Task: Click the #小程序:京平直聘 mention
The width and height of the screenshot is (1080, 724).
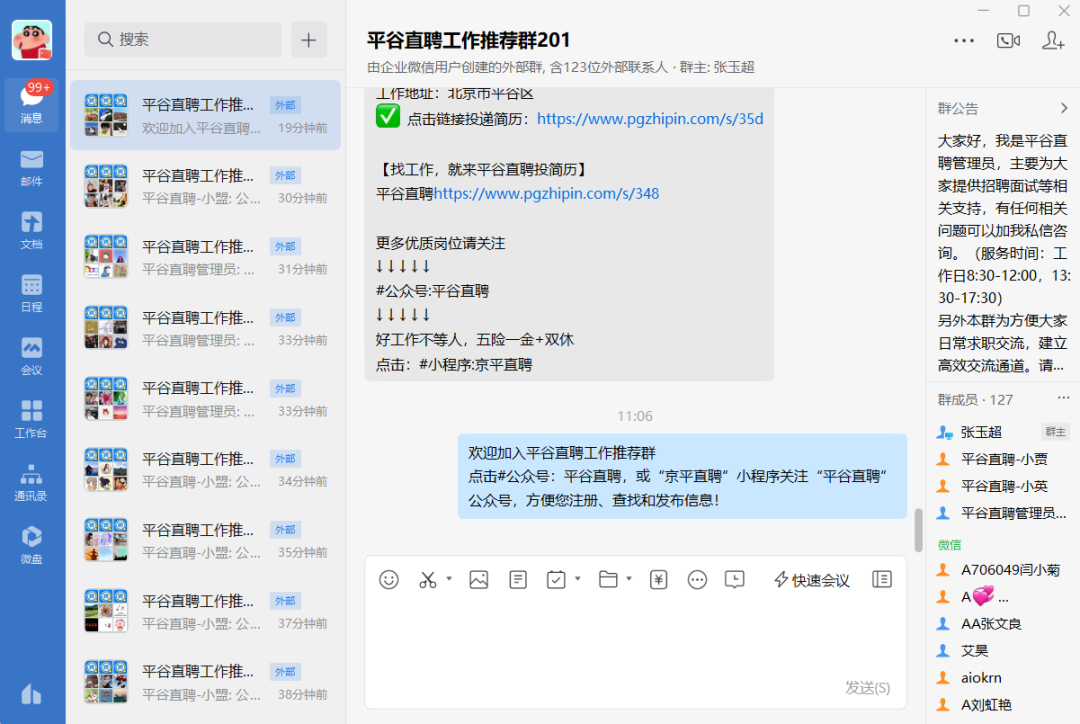Action: tap(475, 364)
